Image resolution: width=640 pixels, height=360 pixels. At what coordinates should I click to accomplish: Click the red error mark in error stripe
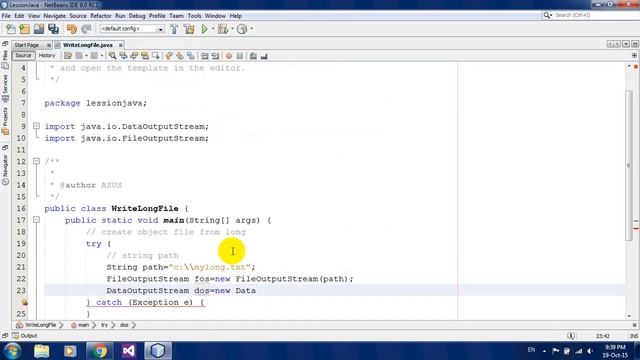[636, 228]
